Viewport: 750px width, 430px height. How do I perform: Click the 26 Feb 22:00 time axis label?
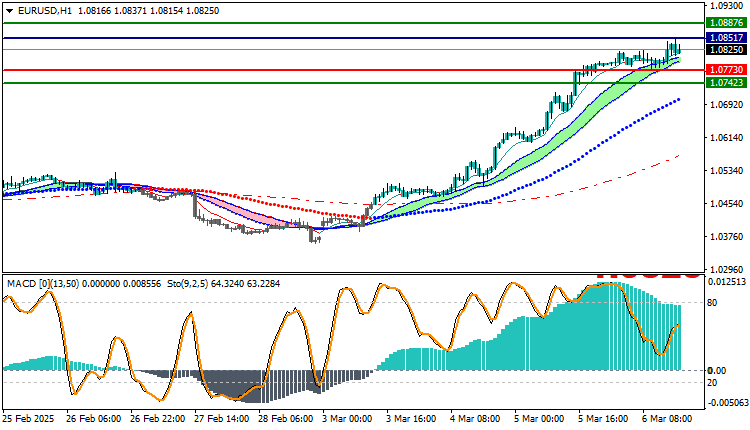[157, 419]
